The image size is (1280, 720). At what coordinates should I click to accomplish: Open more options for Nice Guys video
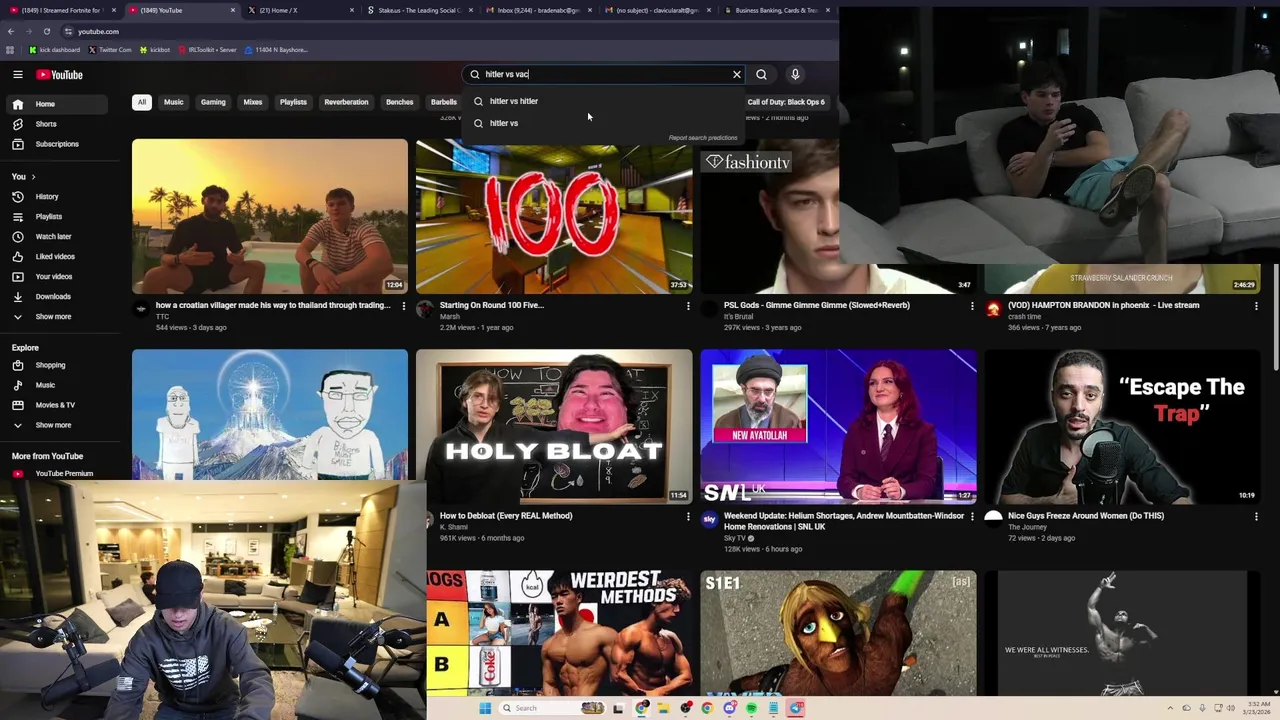pos(1256,517)
